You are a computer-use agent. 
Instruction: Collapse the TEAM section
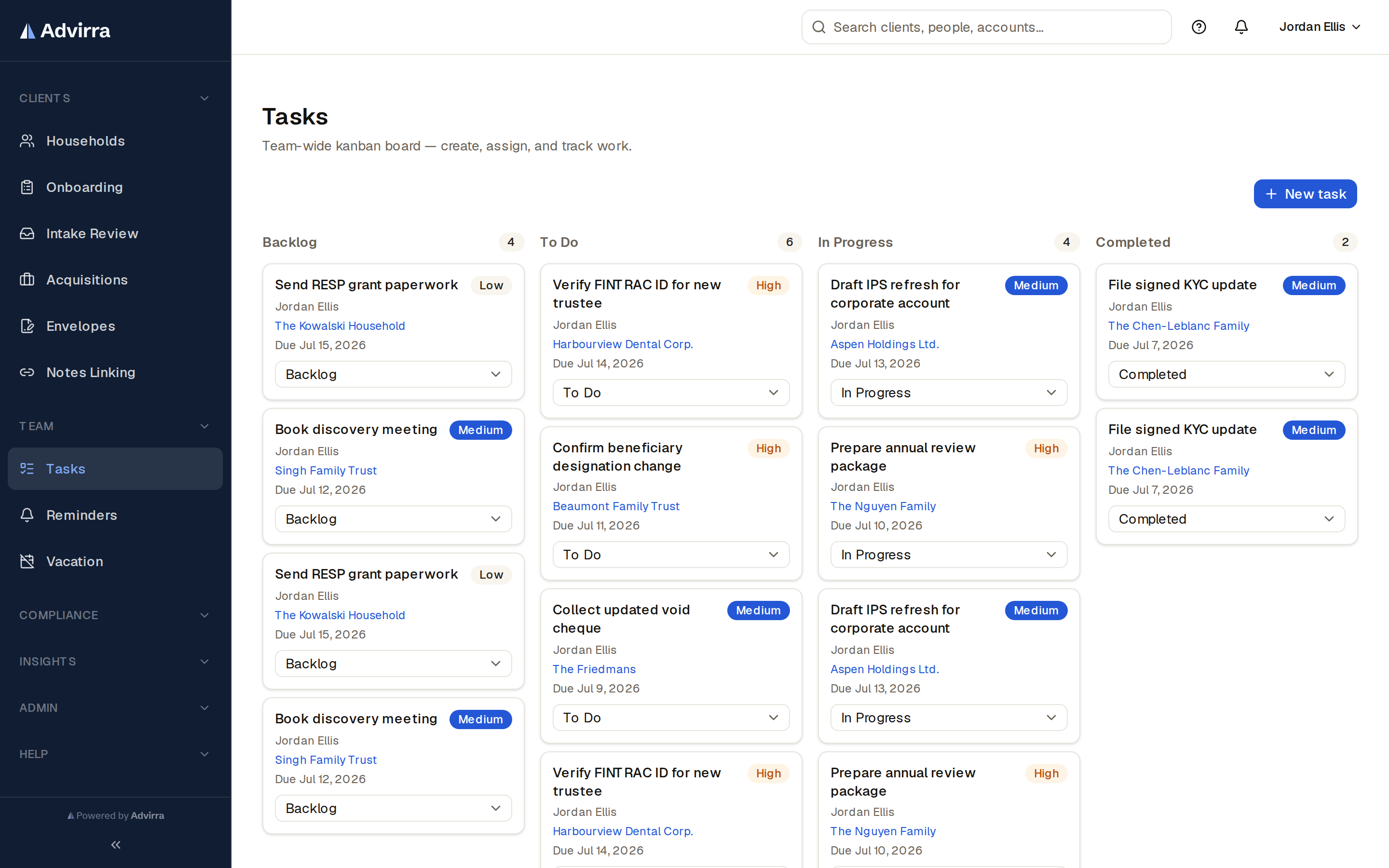point(115,426)
